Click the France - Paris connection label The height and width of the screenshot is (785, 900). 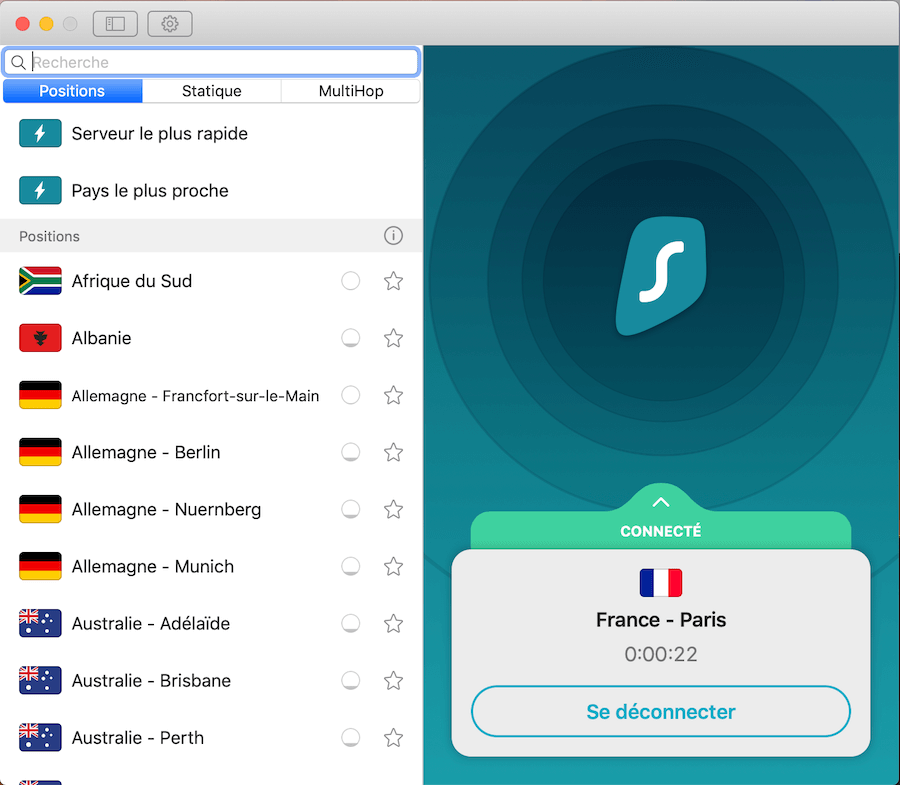point(661,620)
